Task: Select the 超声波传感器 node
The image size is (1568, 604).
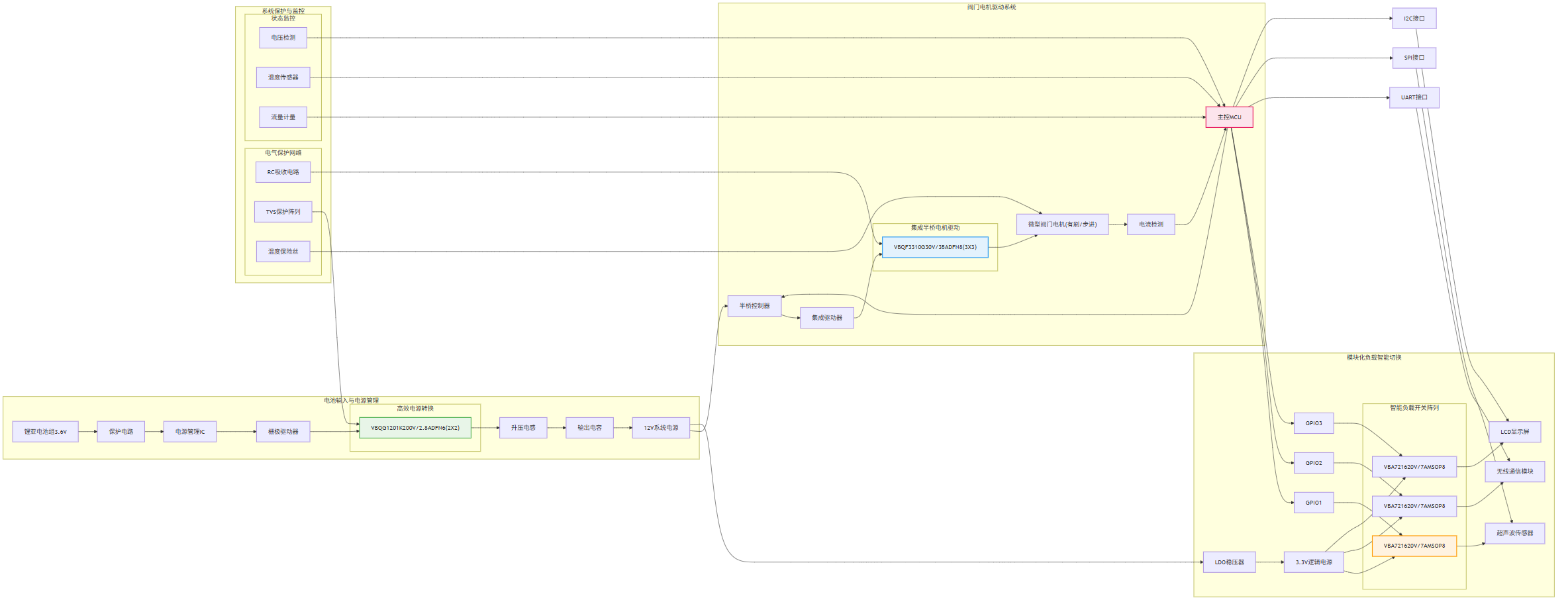Action: (1515, 533)
